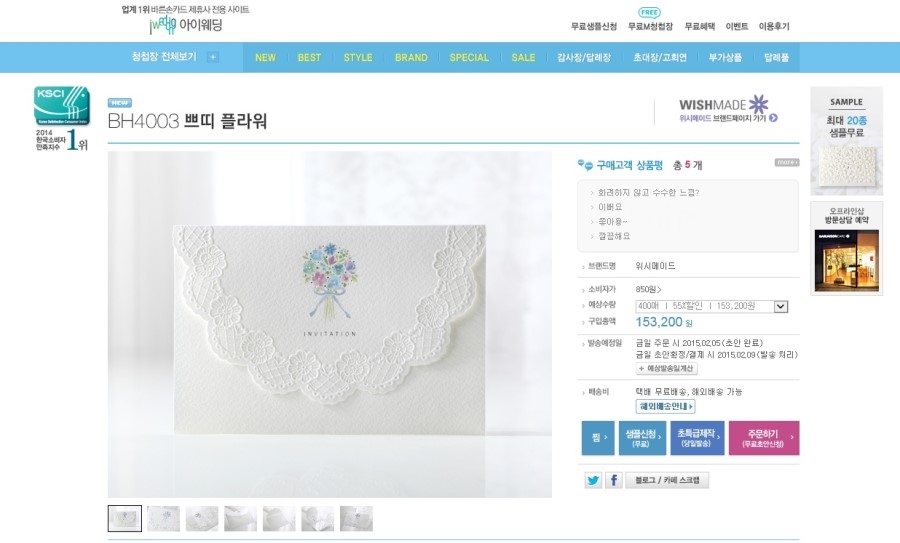Screen dimensions: 900x543
Task: Open the SPECIAL menu item
Action: tap(469, 57)
